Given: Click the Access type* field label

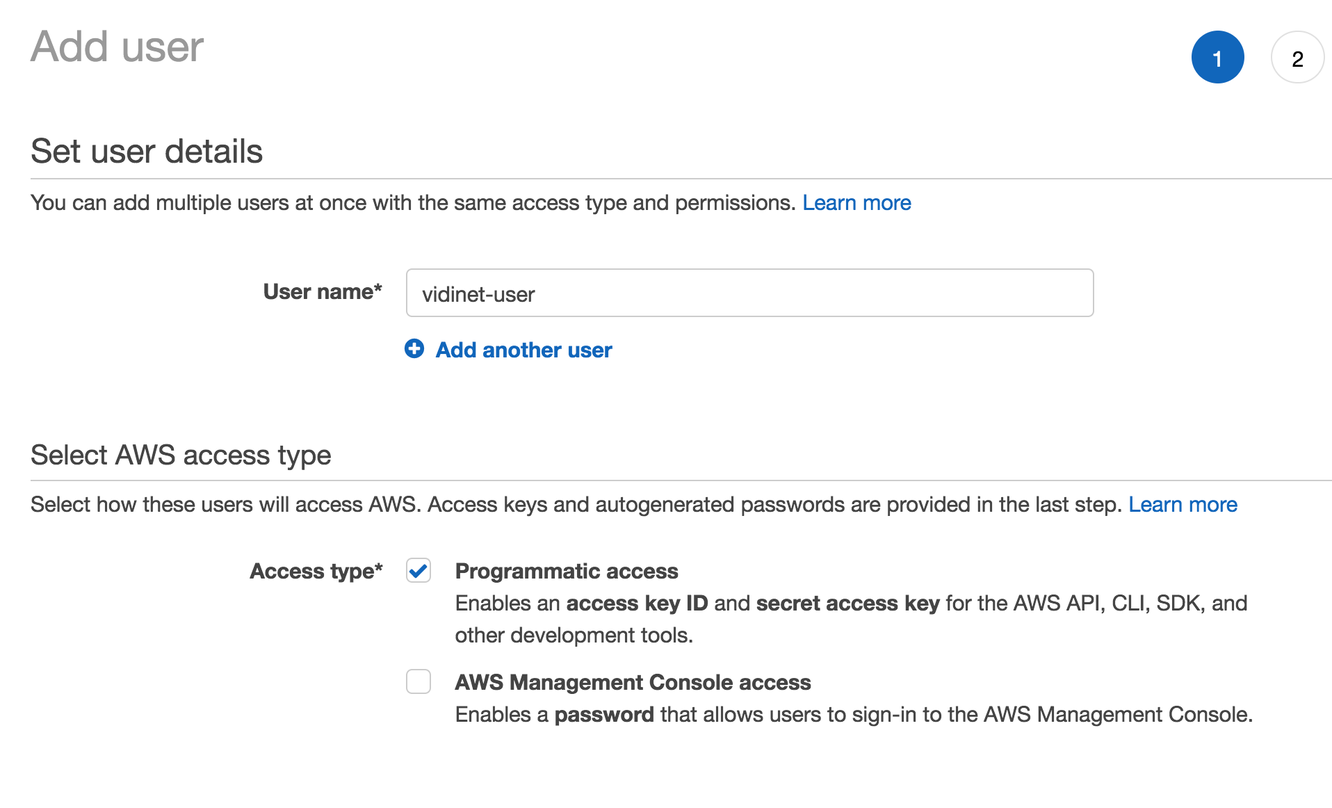Looking at the screenshot, I should pyautogui.click(x=316, y=571).
